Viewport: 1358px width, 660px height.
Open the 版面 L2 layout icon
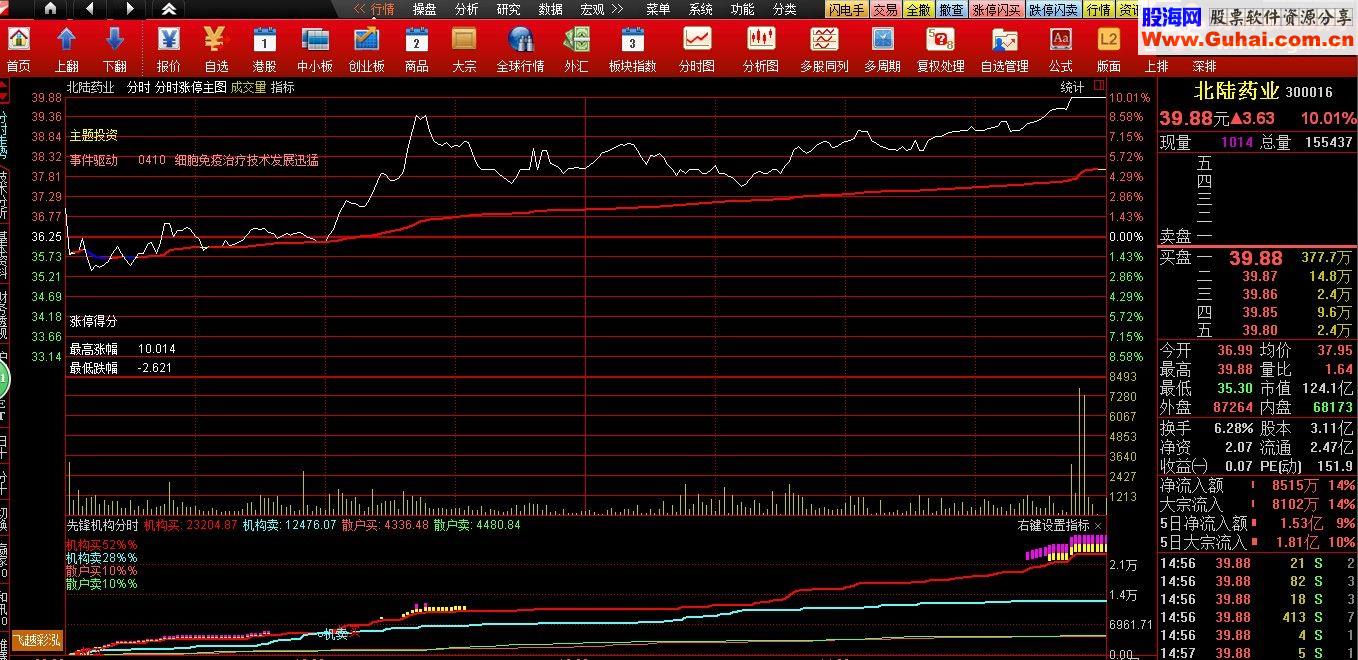[1108, 49]
